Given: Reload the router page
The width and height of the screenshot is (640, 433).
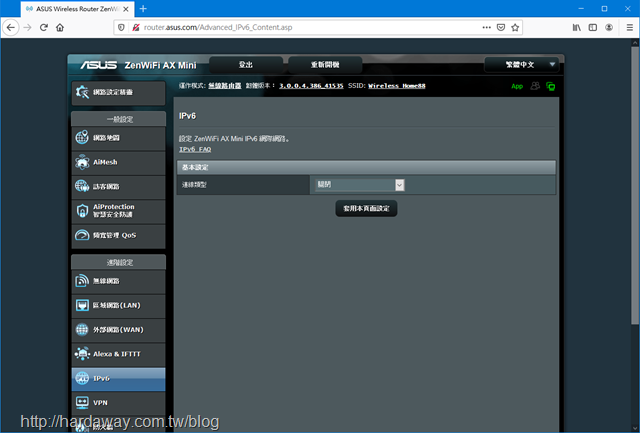Looking at the screenshot, I should [x=44, y=27].
